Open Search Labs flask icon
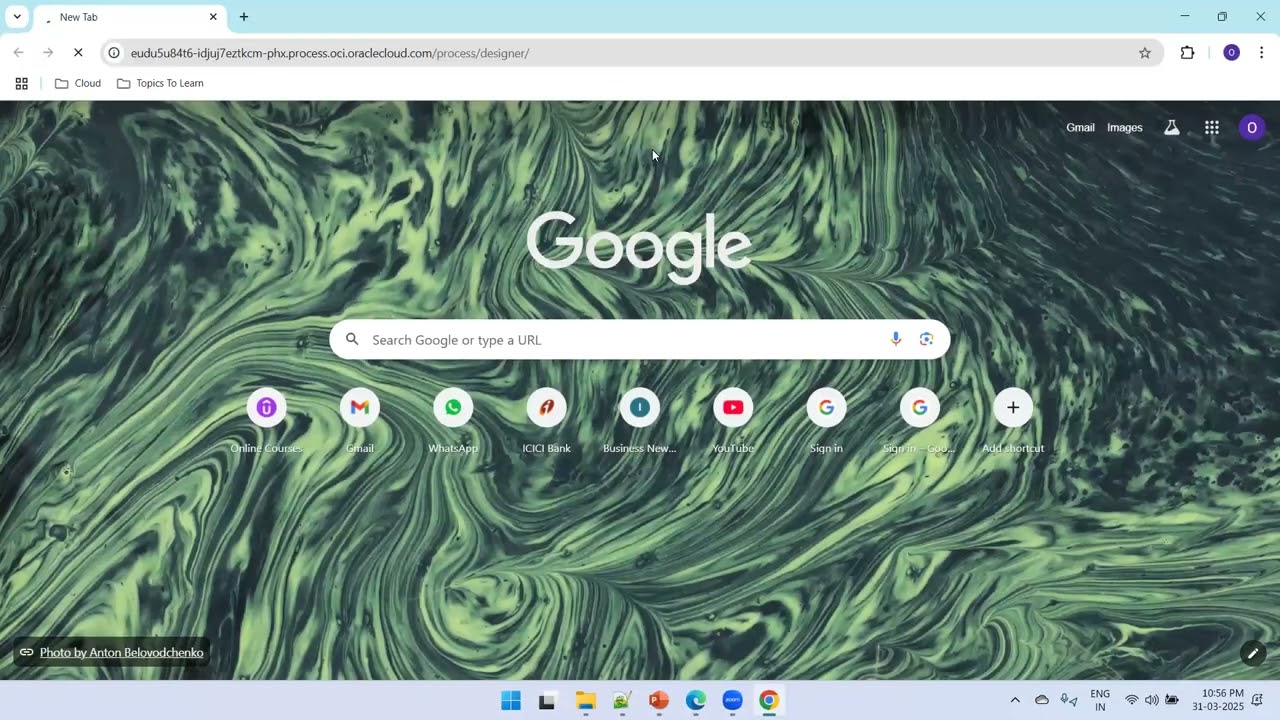The height and width of the screenshot is (720, 1280). 1171,128
